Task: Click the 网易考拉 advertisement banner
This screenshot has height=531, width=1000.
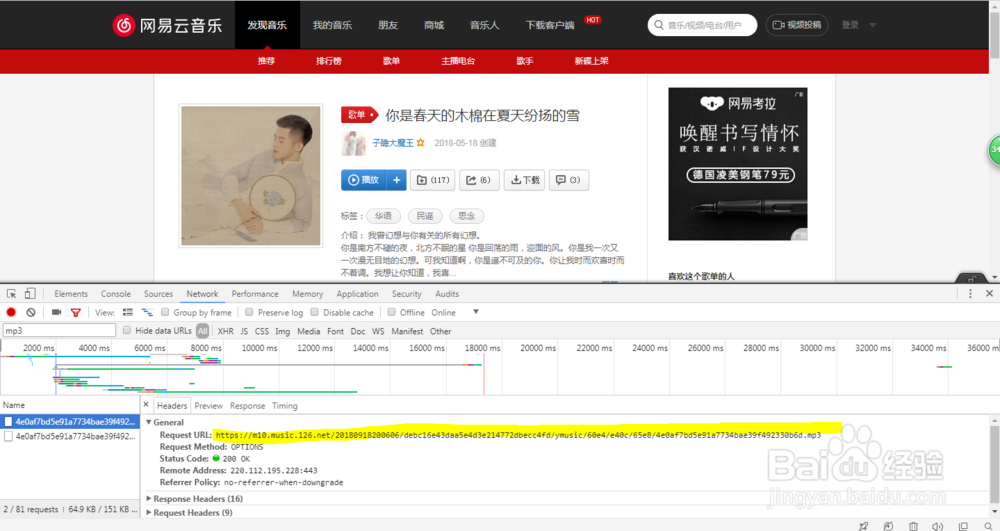Action: point(738,164)
